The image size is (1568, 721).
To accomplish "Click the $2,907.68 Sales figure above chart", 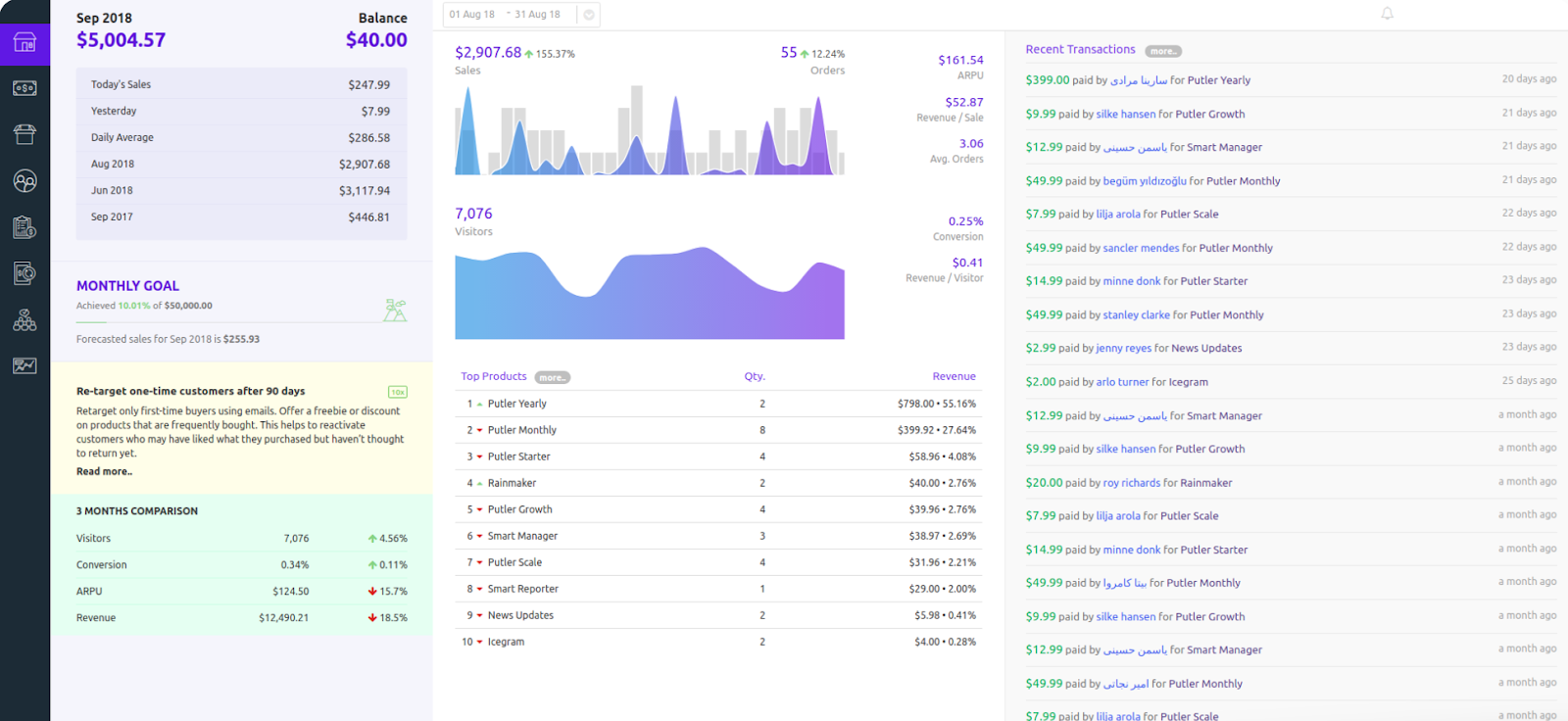I will coord(488,52).
